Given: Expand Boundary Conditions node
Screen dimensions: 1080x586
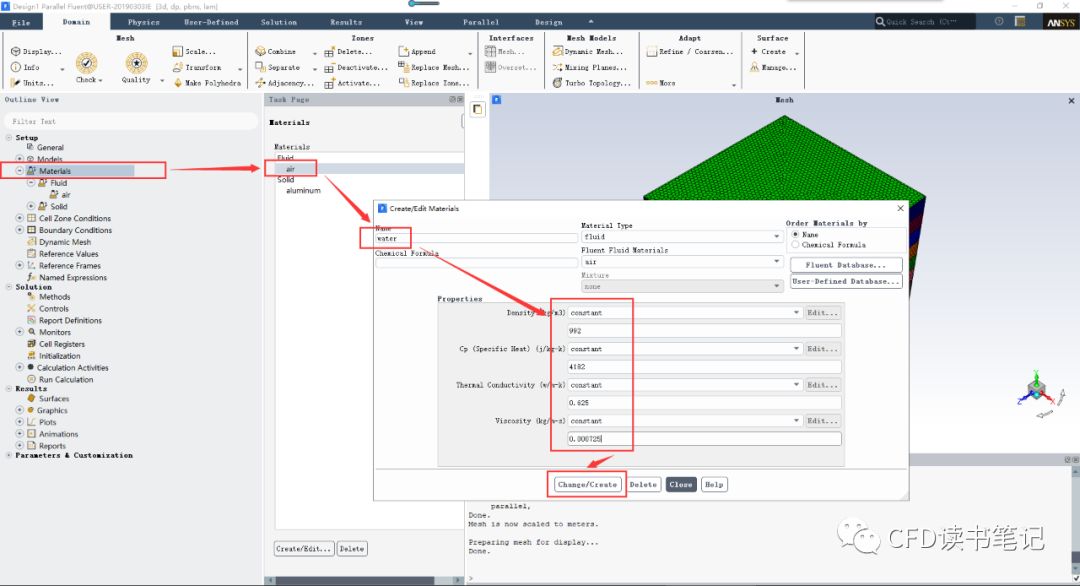Looking at the screenshot, I should click(x=19, y=230).
